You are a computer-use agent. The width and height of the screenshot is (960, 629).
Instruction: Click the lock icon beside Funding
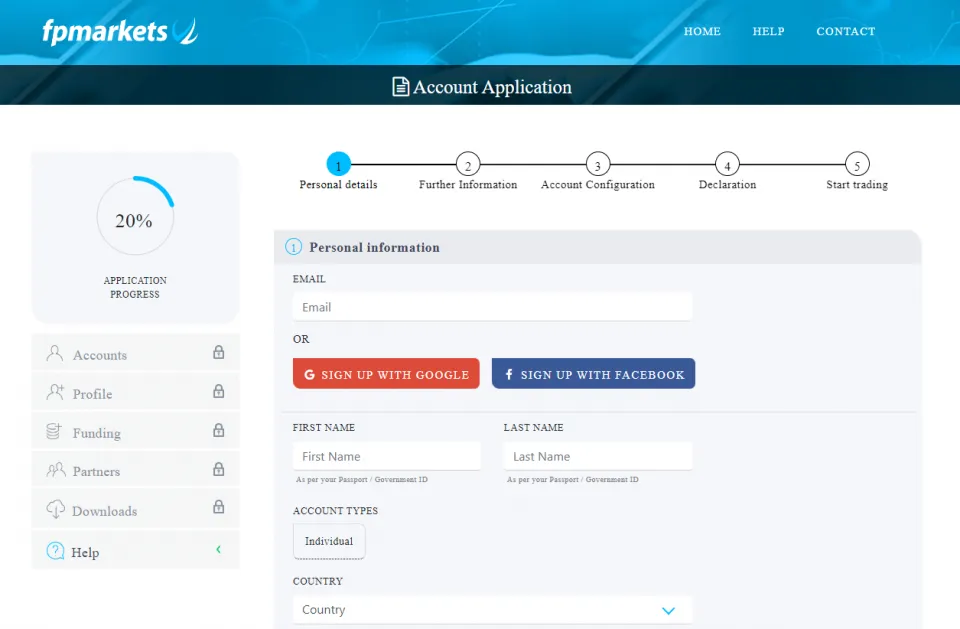[218, 431]
